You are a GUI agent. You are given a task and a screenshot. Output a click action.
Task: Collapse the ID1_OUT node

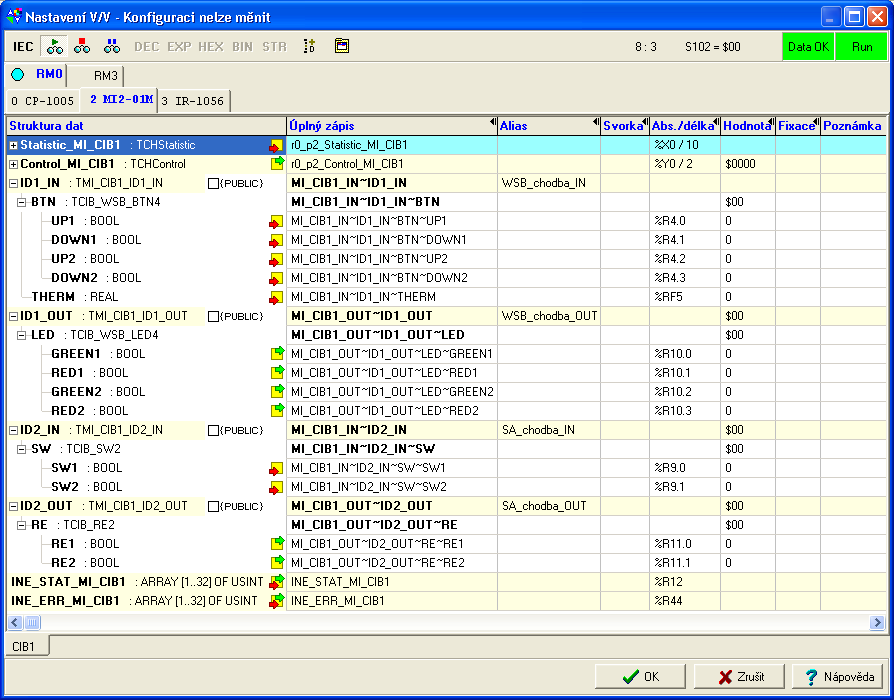click(x=14, y=316)
